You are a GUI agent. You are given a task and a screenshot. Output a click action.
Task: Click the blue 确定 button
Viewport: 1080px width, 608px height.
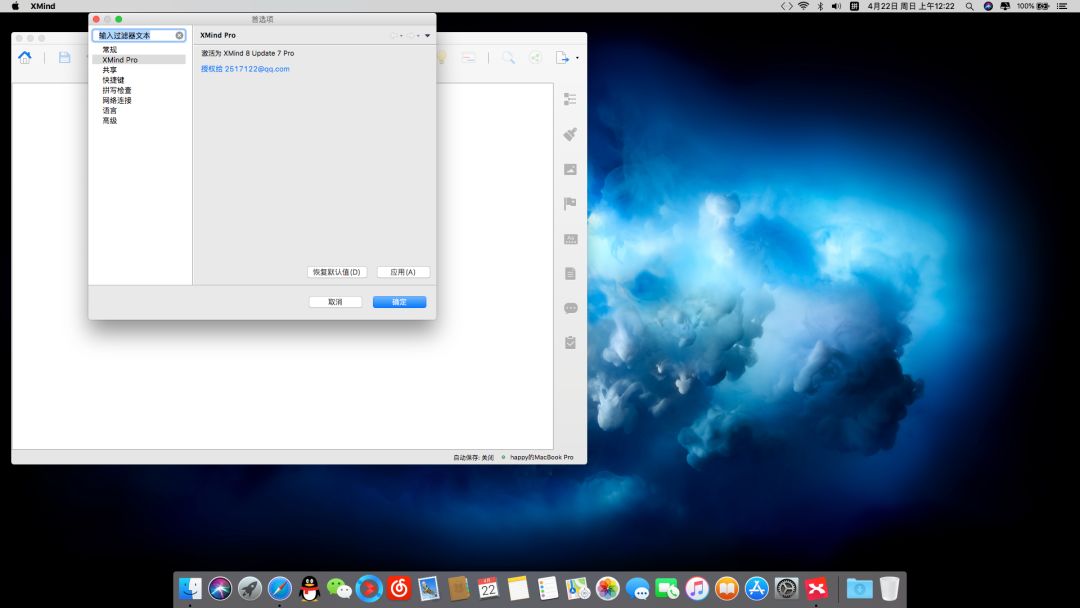(399, 302)
